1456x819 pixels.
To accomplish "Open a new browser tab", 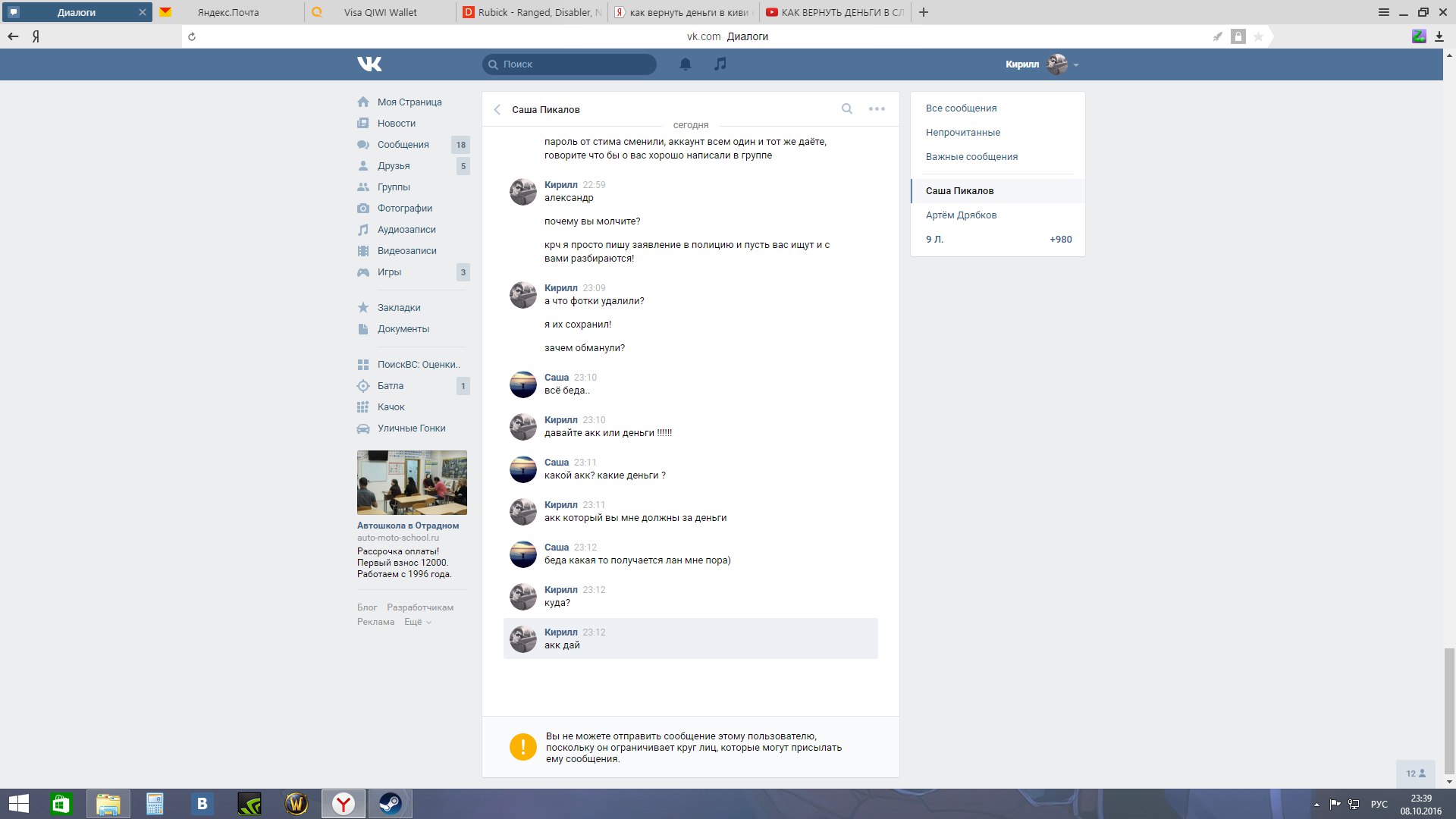I will (924, 12).
